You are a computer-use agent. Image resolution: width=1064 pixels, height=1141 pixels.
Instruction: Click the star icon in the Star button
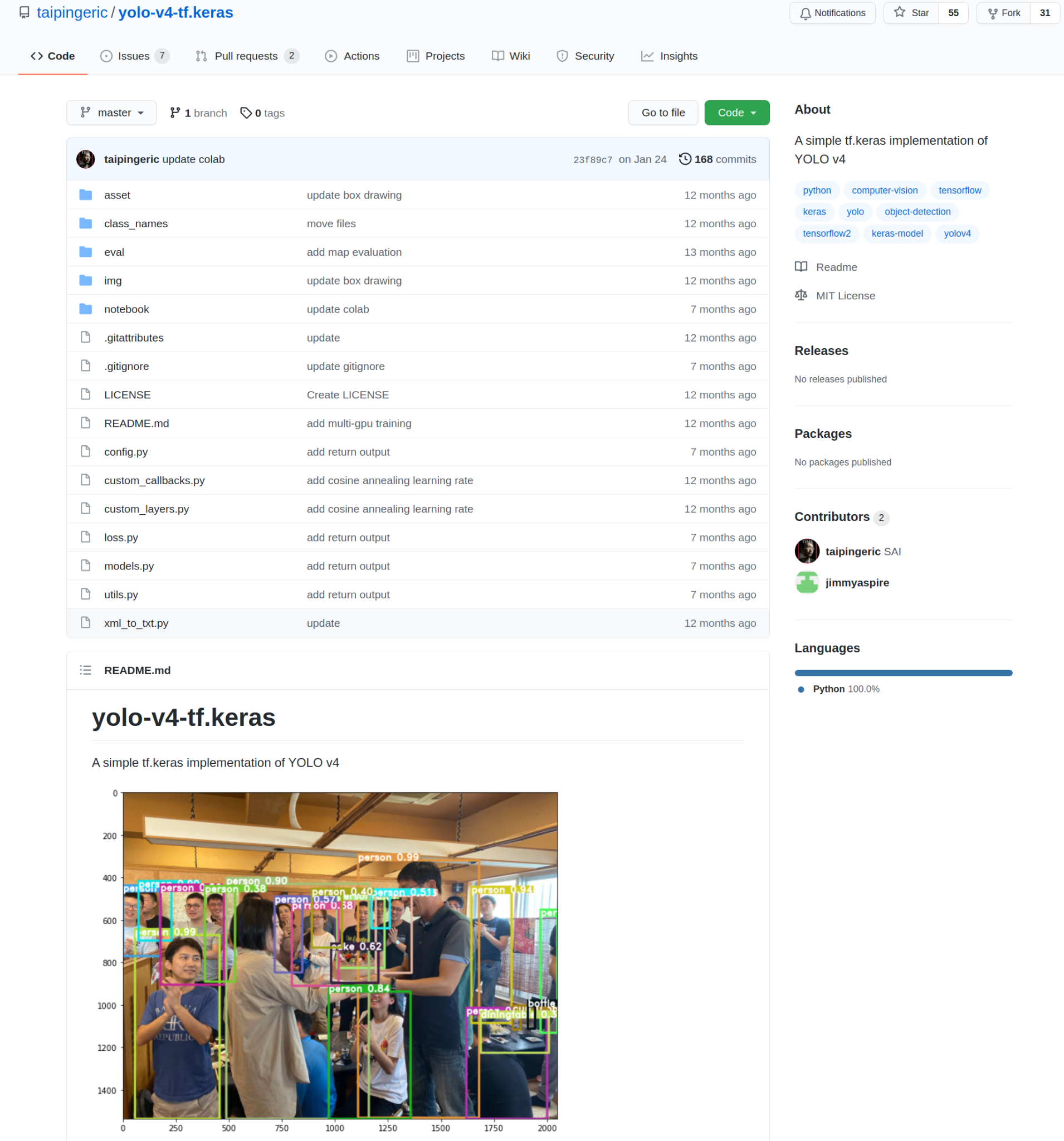coord(899,13)
